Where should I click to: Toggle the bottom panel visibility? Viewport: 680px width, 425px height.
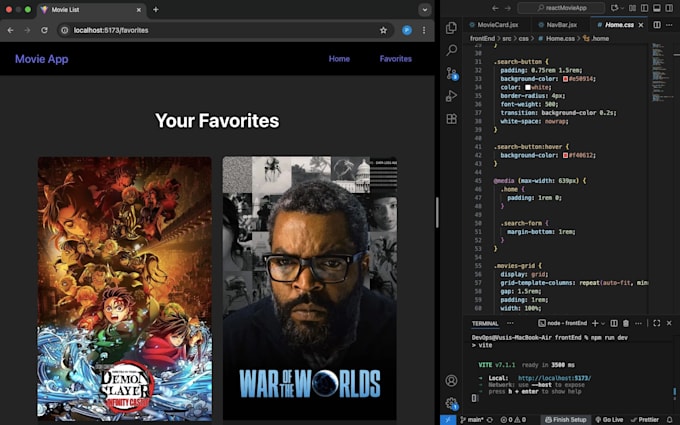657,8
